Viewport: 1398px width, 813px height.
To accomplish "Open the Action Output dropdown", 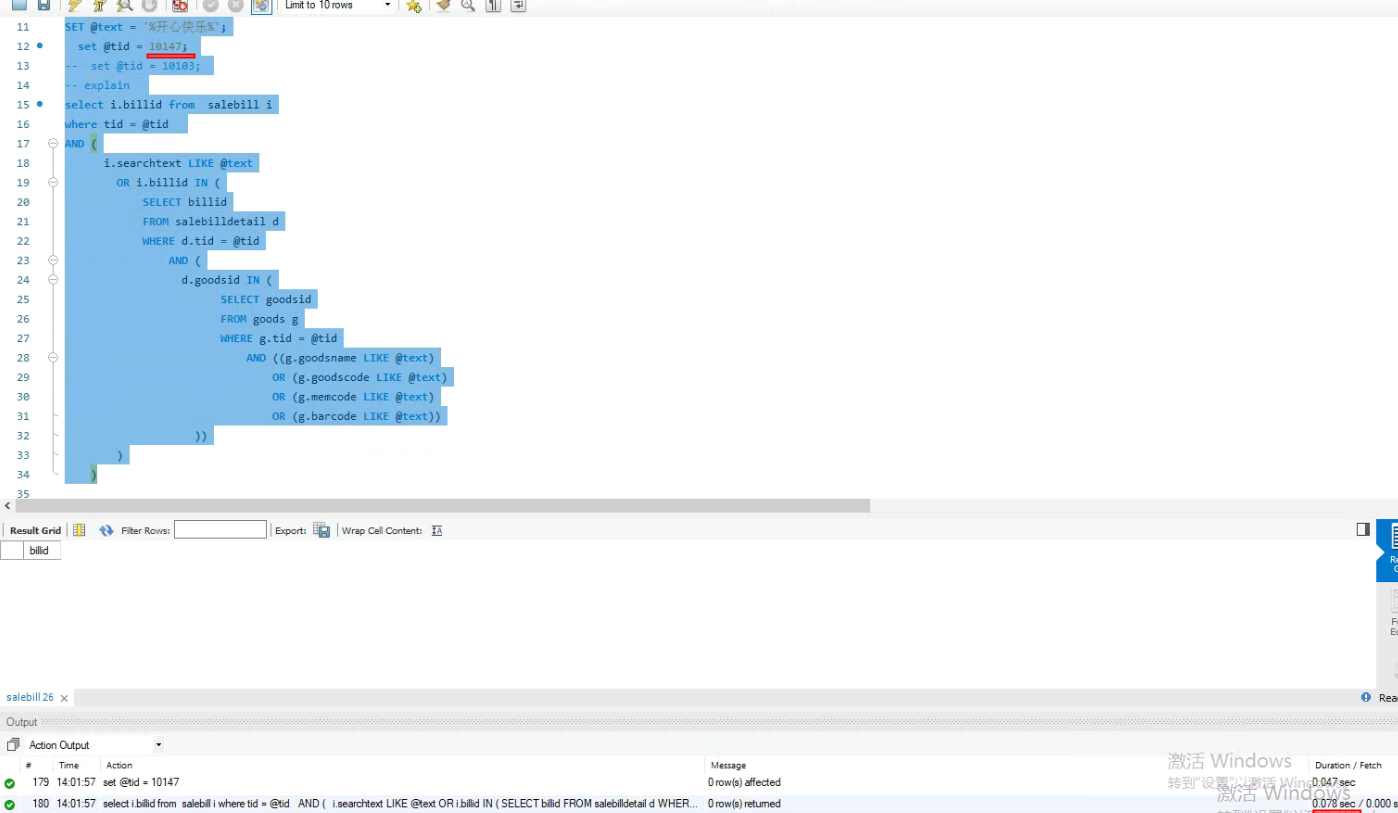I will [158, 745].
